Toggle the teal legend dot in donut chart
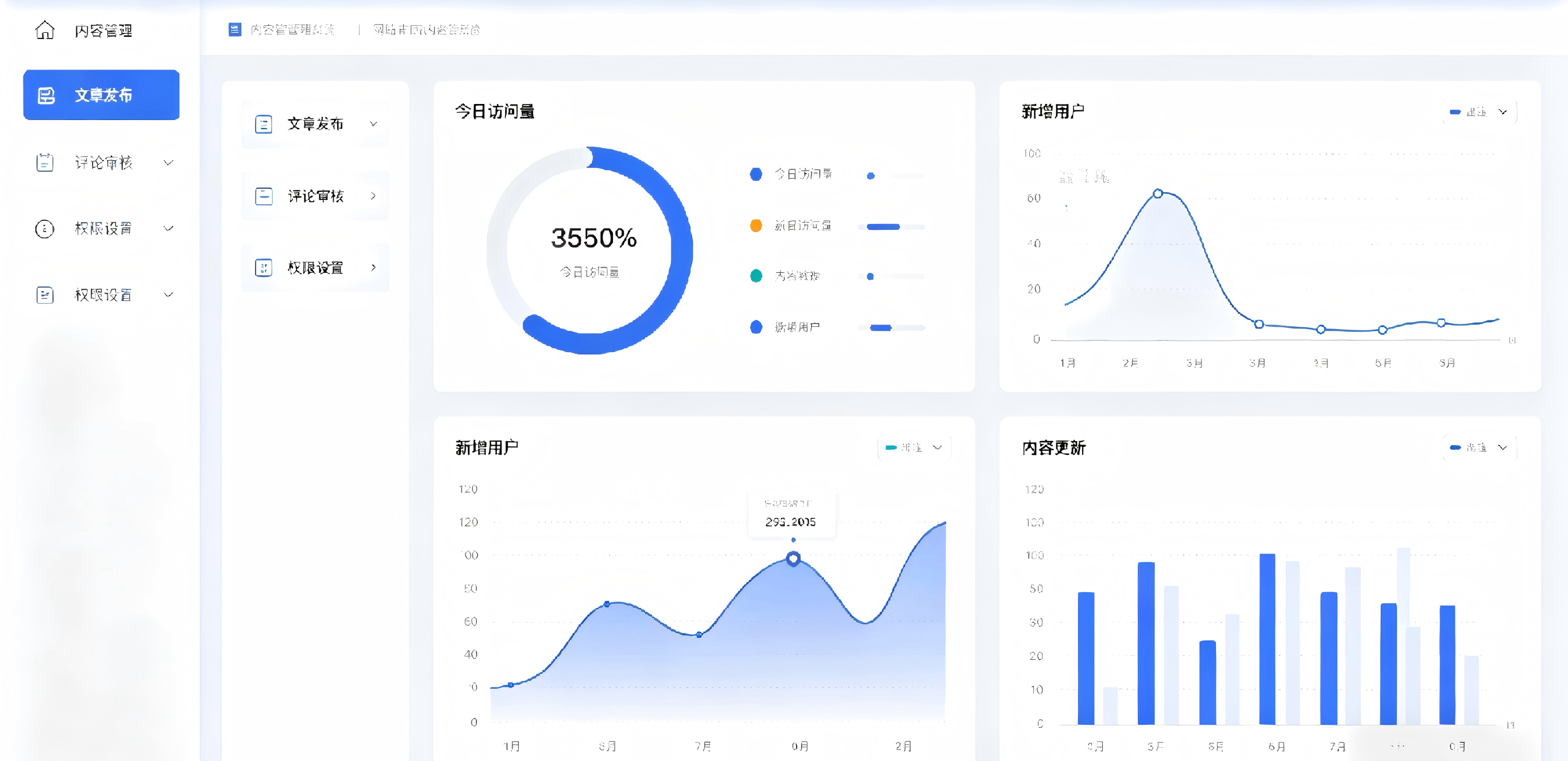The height and width of the screenshot is (761, 1568). tap(755, 276)
